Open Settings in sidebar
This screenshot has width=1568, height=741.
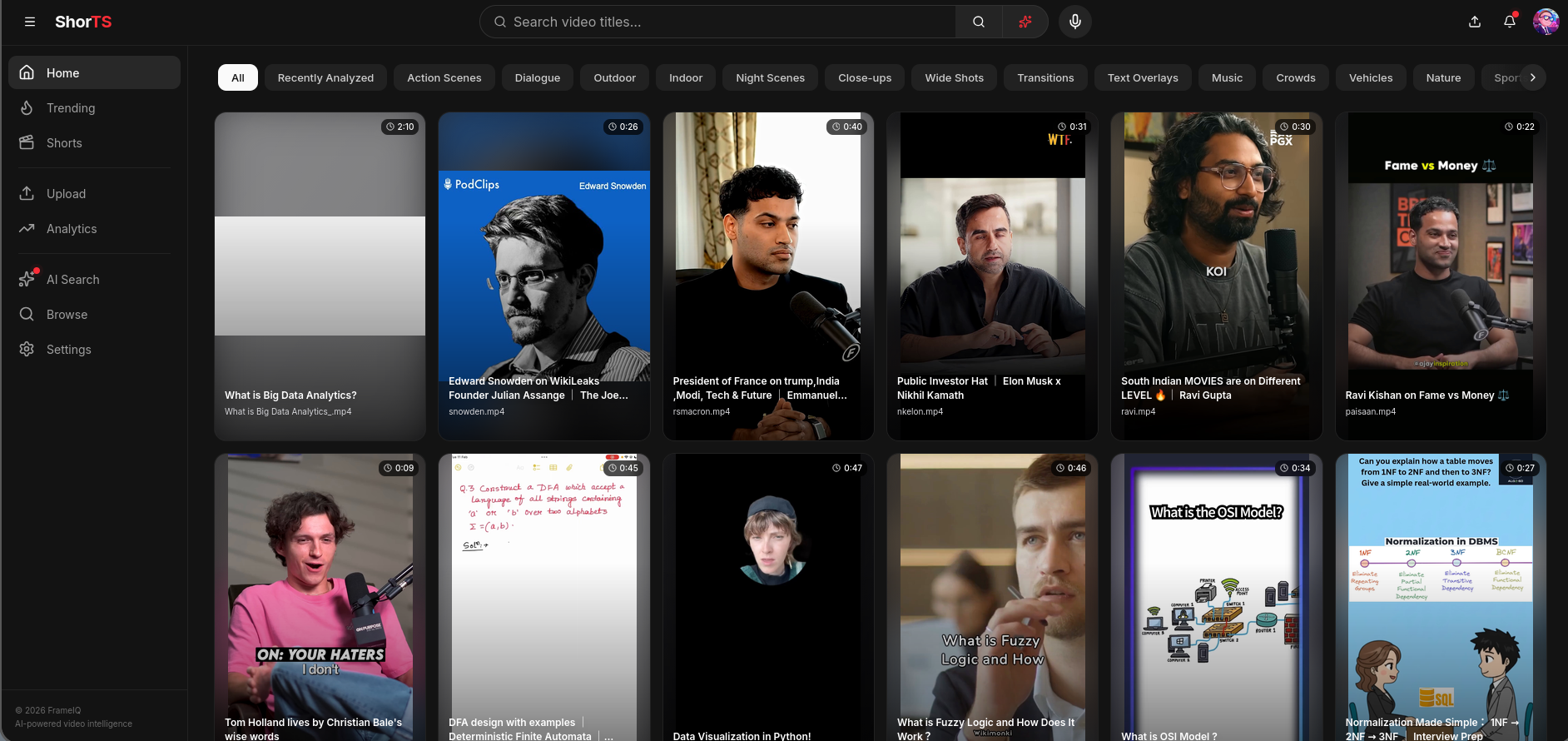coord(94,349)
